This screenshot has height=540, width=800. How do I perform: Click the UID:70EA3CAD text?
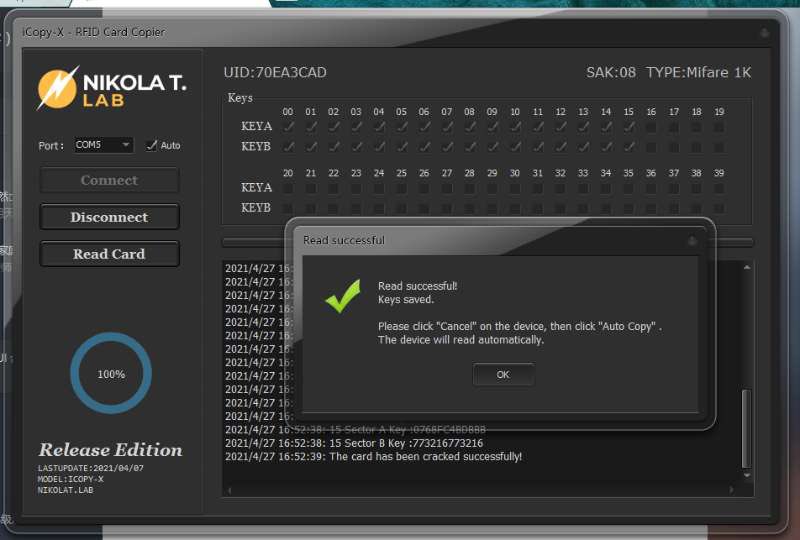point(275,72)
